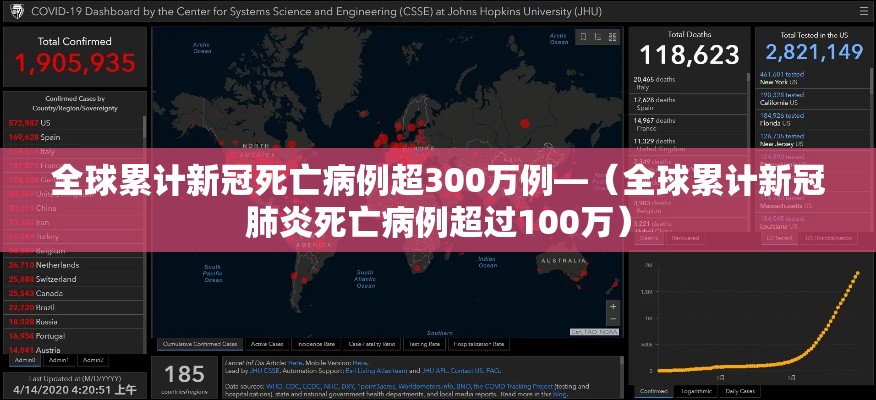Select California US tested row
The height and width of the screenshot is (400, 876).
[x=811, y=99]
